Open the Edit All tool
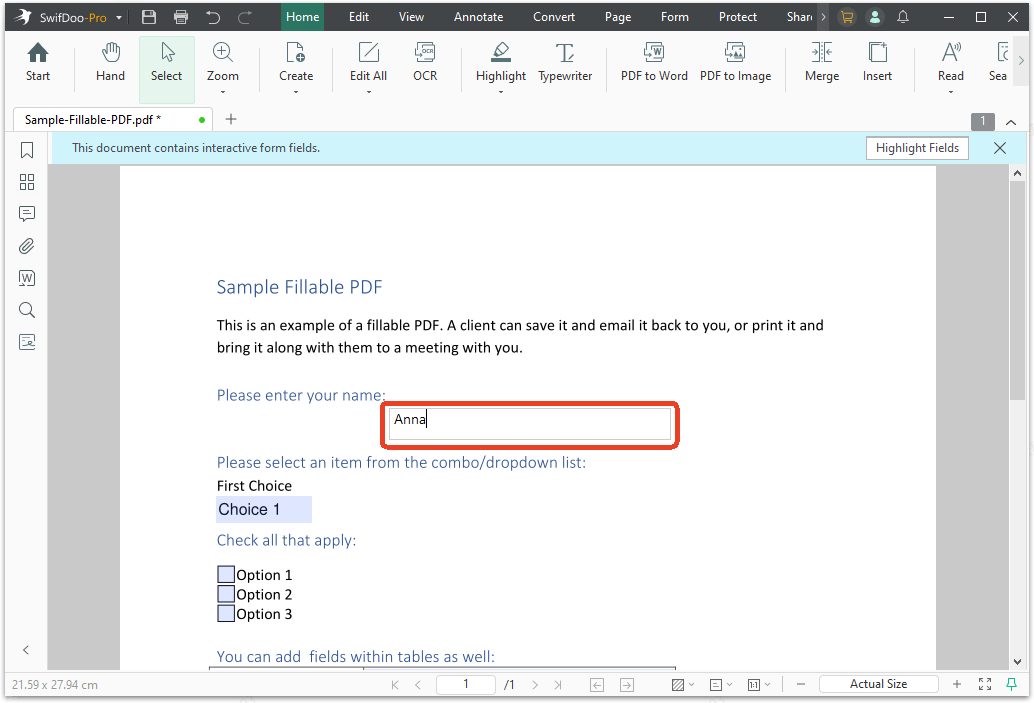 coord(368,63)
